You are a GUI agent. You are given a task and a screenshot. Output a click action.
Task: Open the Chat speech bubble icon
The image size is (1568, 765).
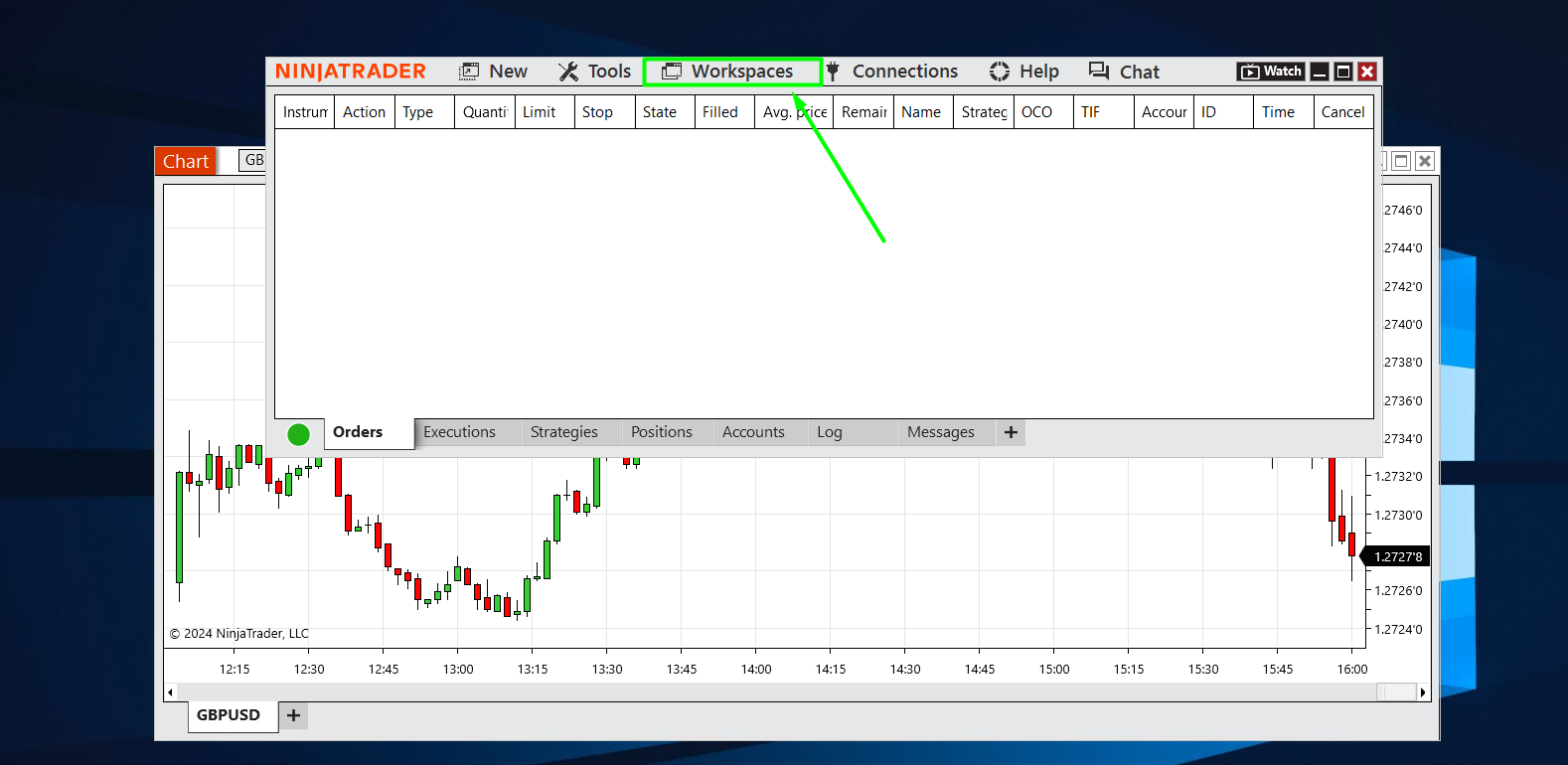coord(1099,72)
